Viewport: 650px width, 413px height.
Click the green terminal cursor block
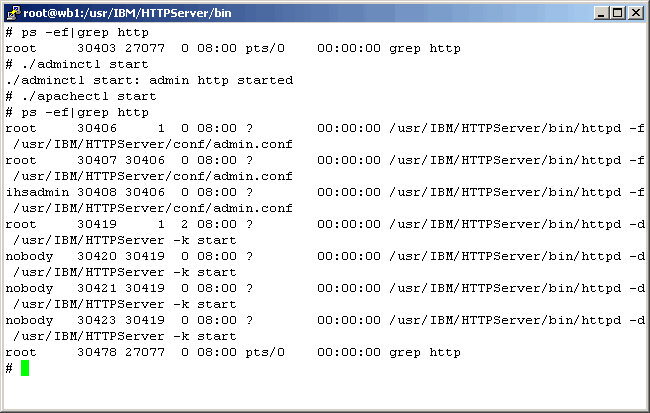[25, 368]
